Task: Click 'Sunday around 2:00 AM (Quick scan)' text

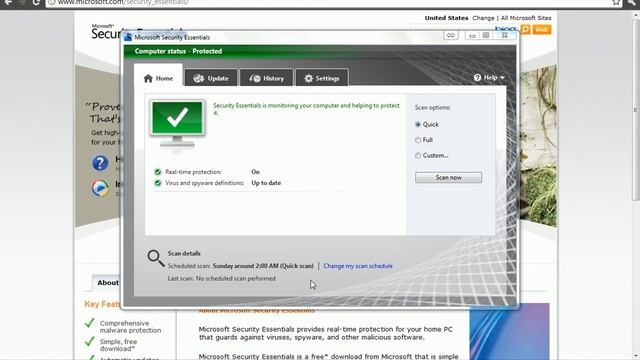Action: (x=263, y=266)
